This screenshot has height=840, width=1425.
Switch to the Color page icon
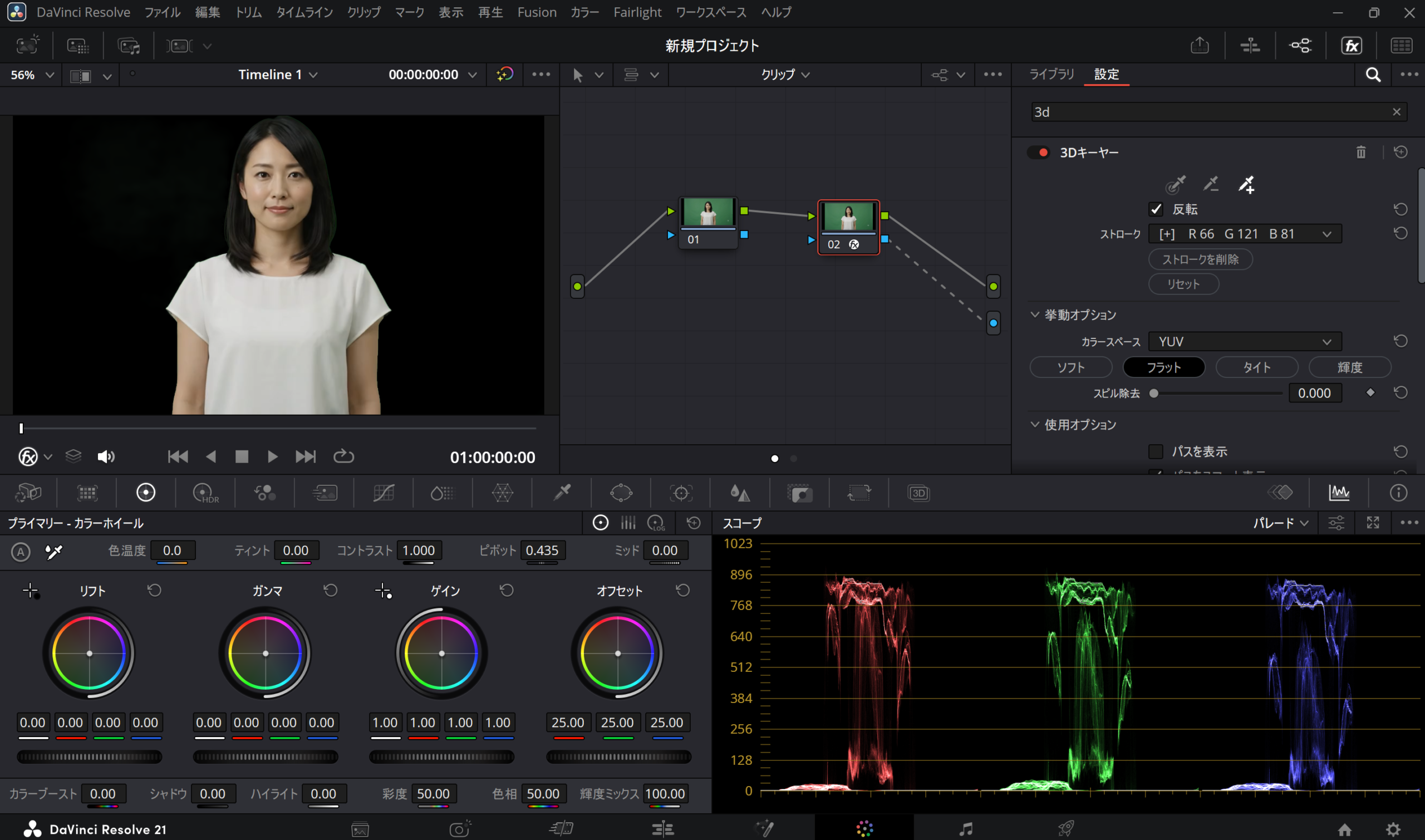(864, 829)
